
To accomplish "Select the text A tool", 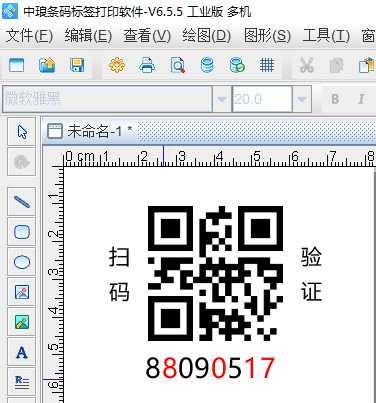I will coord(22,352).
